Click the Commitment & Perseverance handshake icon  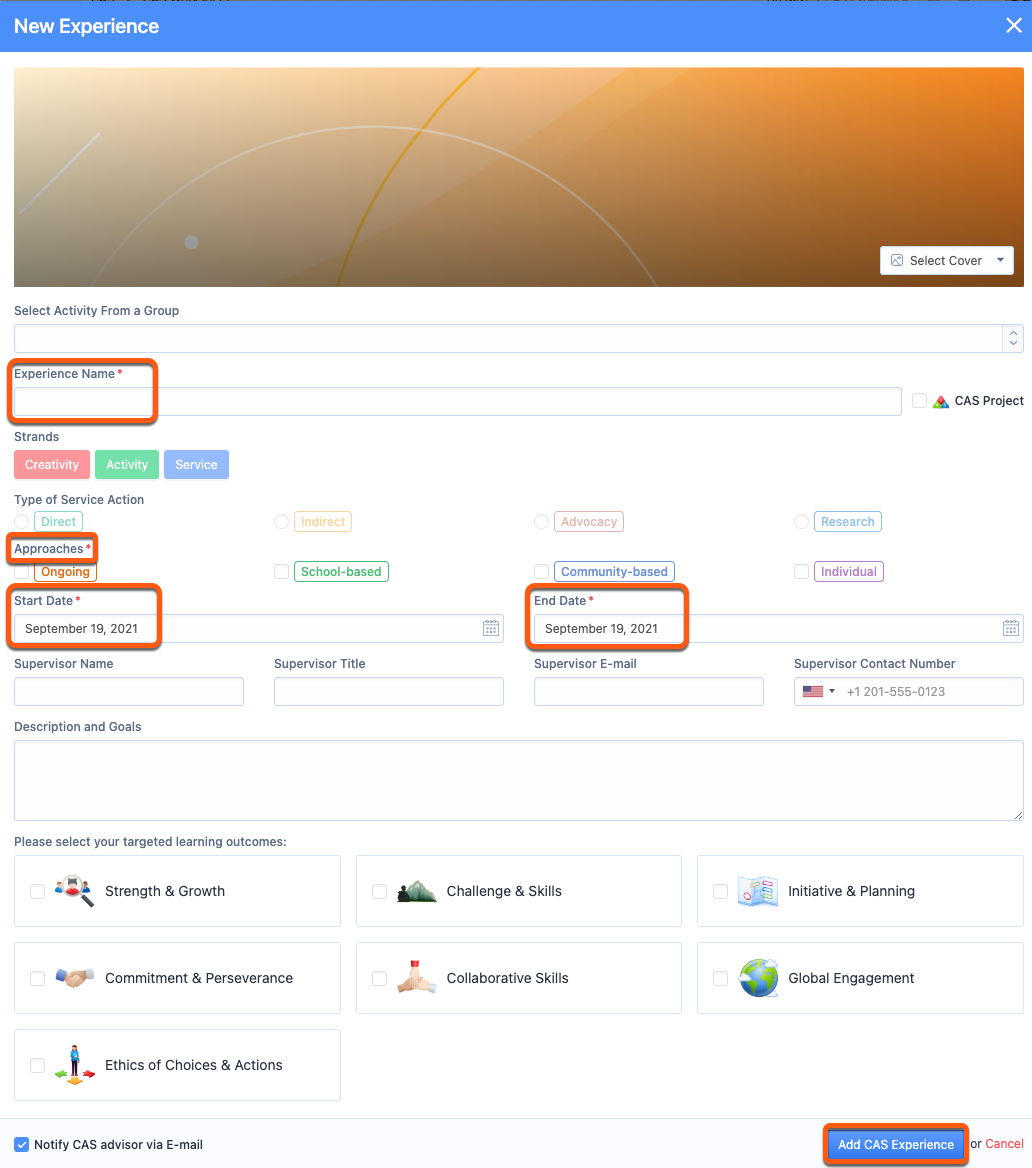pos(75,977)
